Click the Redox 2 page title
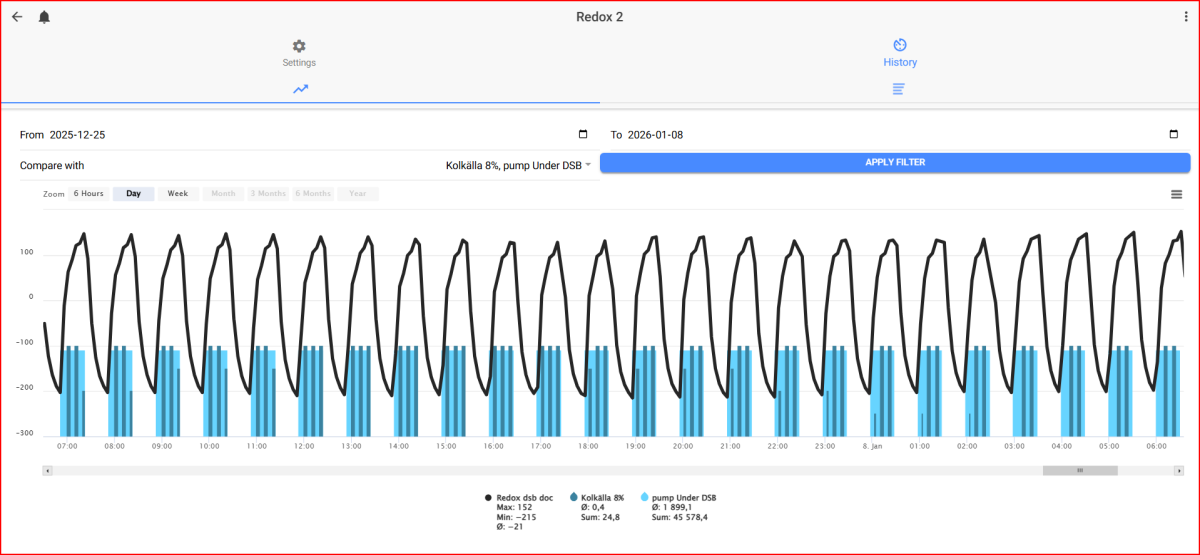Screen dimensions: 1200x555 coord(600,17)
